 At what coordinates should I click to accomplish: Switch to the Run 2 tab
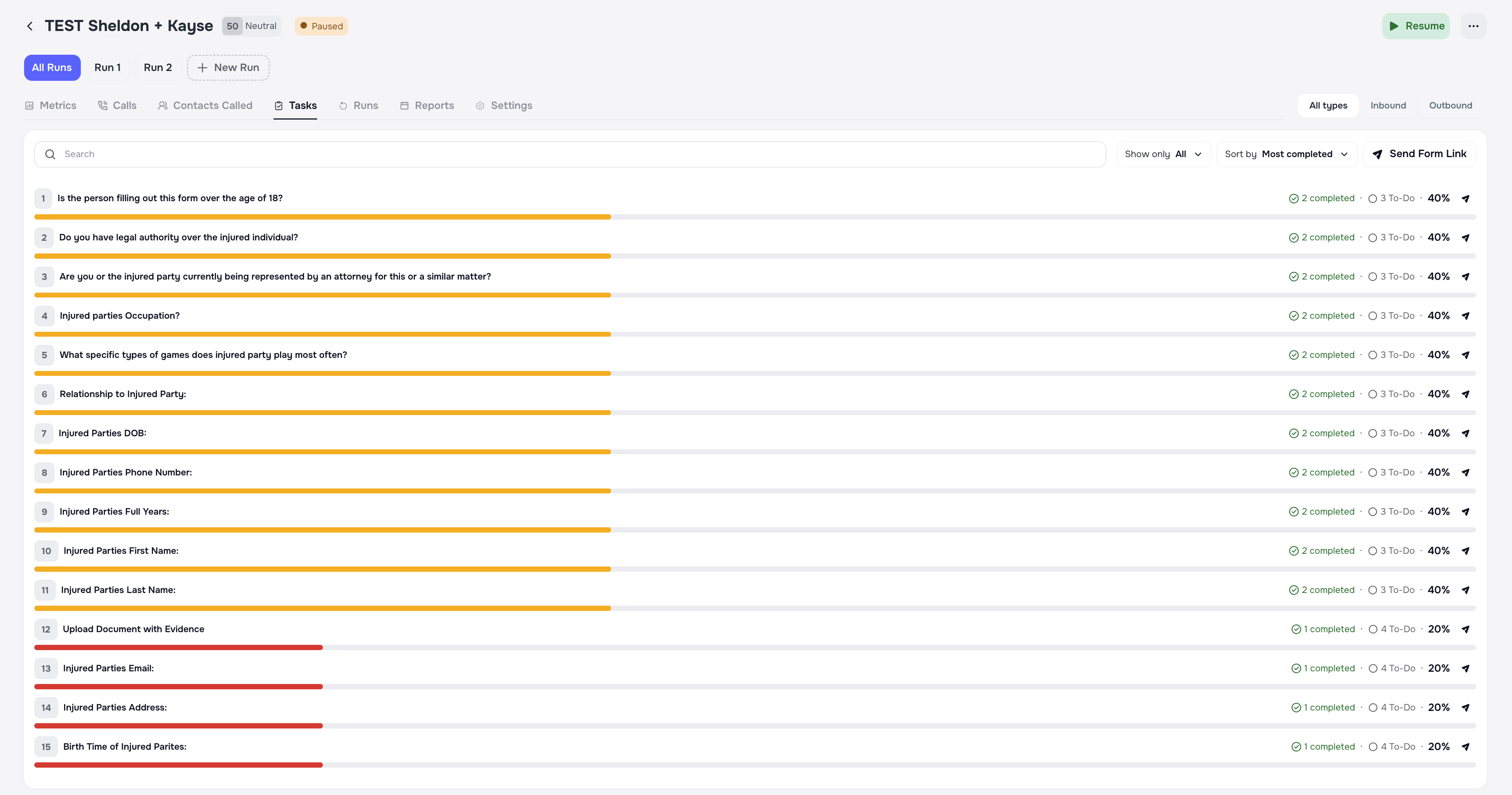(x=157, y=67)
